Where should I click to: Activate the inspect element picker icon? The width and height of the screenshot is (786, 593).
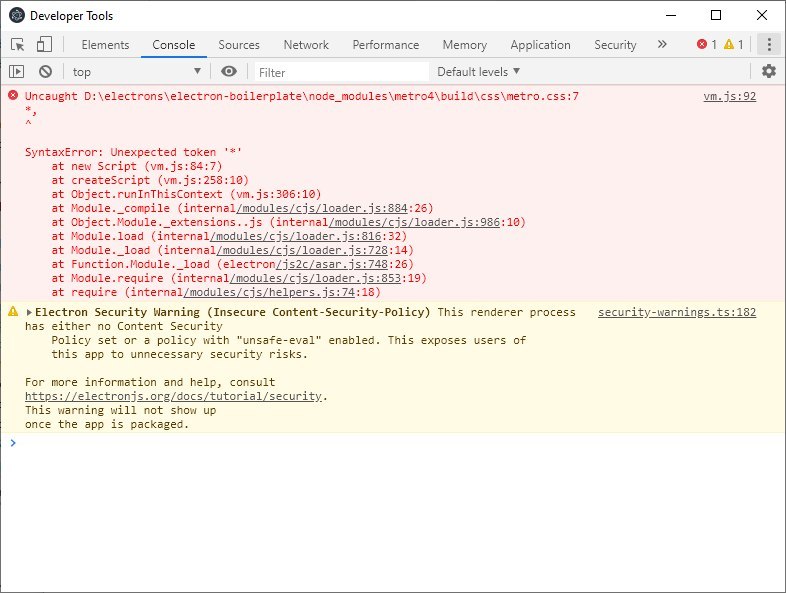[x=18, y=45]
